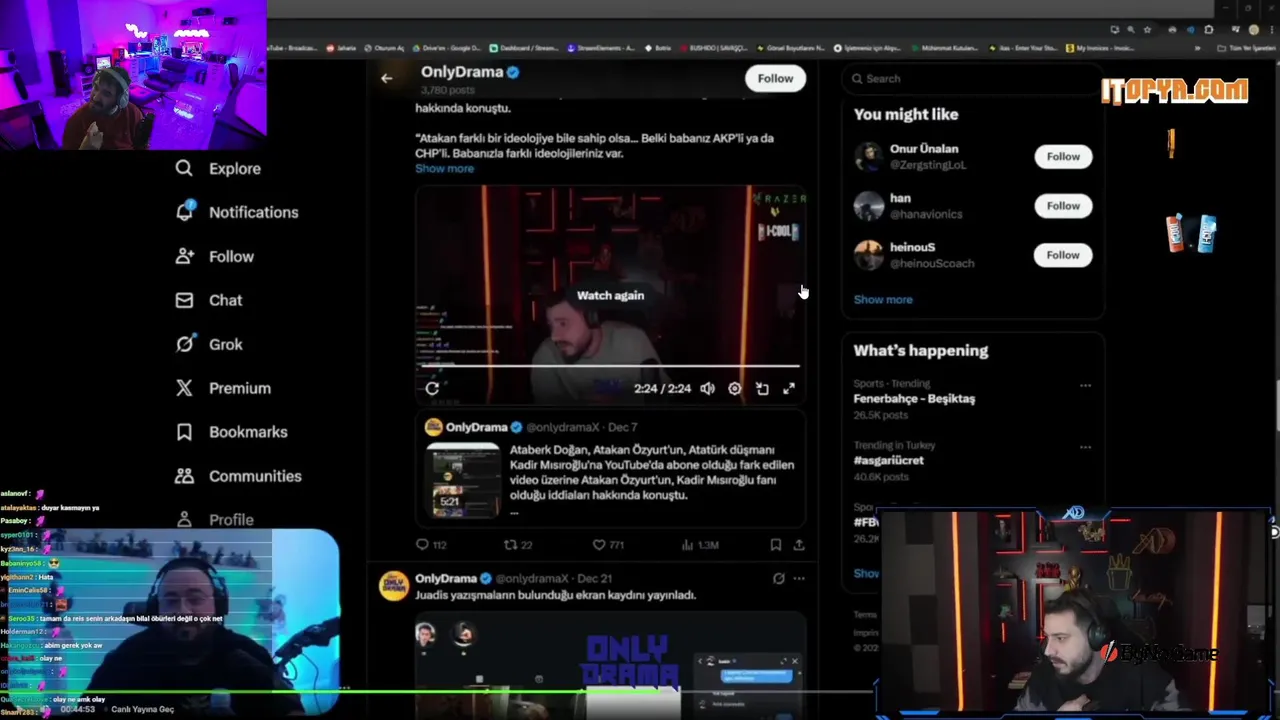Open heinouS profile avatar
The height and width of the screenshot is (720, 1280).
(x=869, y=255)
